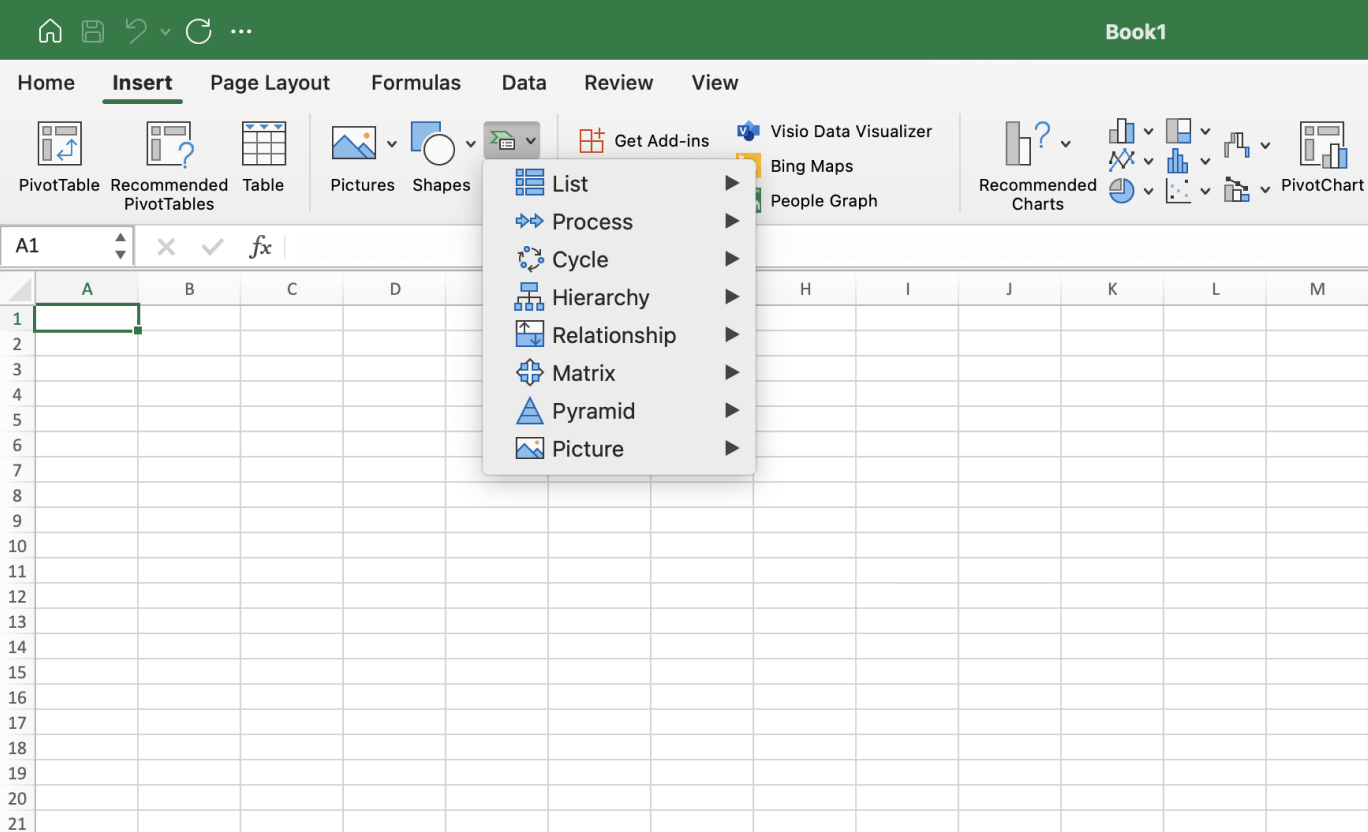This screenshot has width=1368, height=832.
Task: Switch to the Formulas ribbon tab
Action: point(416,83)
